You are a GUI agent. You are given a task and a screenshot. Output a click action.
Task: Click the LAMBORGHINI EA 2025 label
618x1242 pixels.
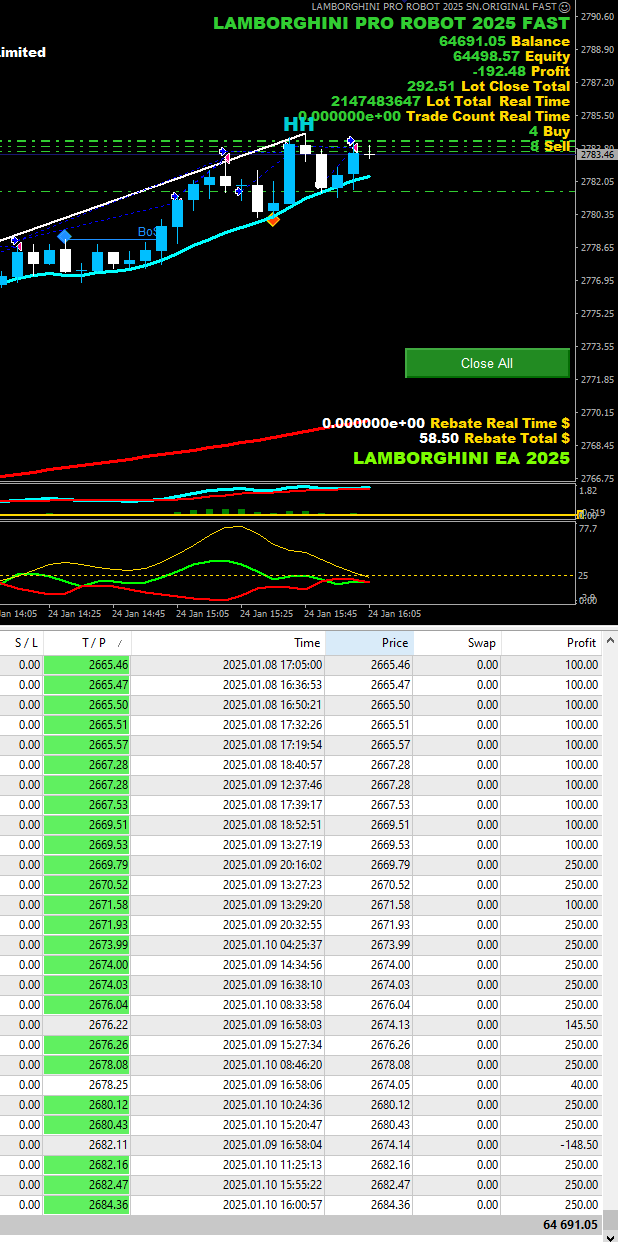pyautogui.click(x=461, y=458)
